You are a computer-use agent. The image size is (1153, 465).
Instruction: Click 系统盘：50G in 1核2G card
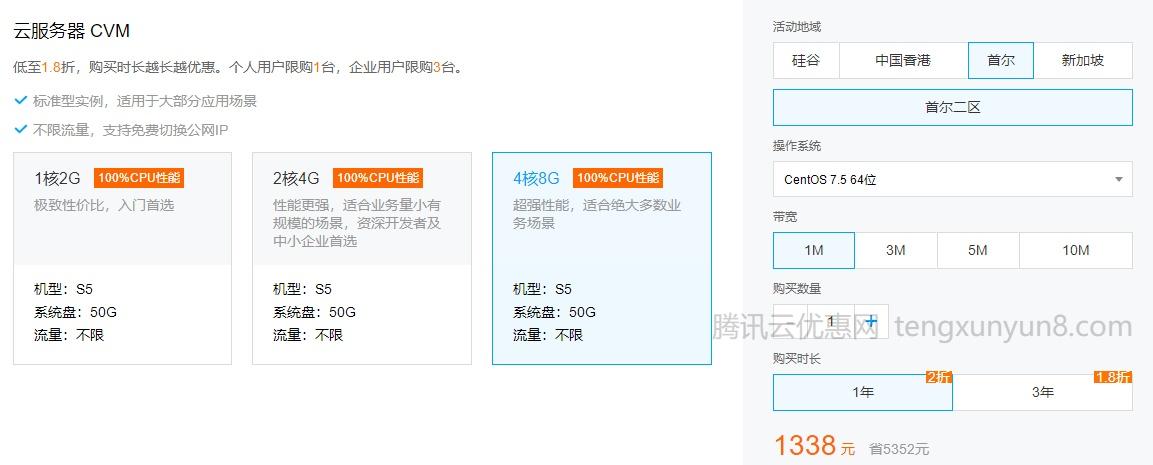(75, 312)
